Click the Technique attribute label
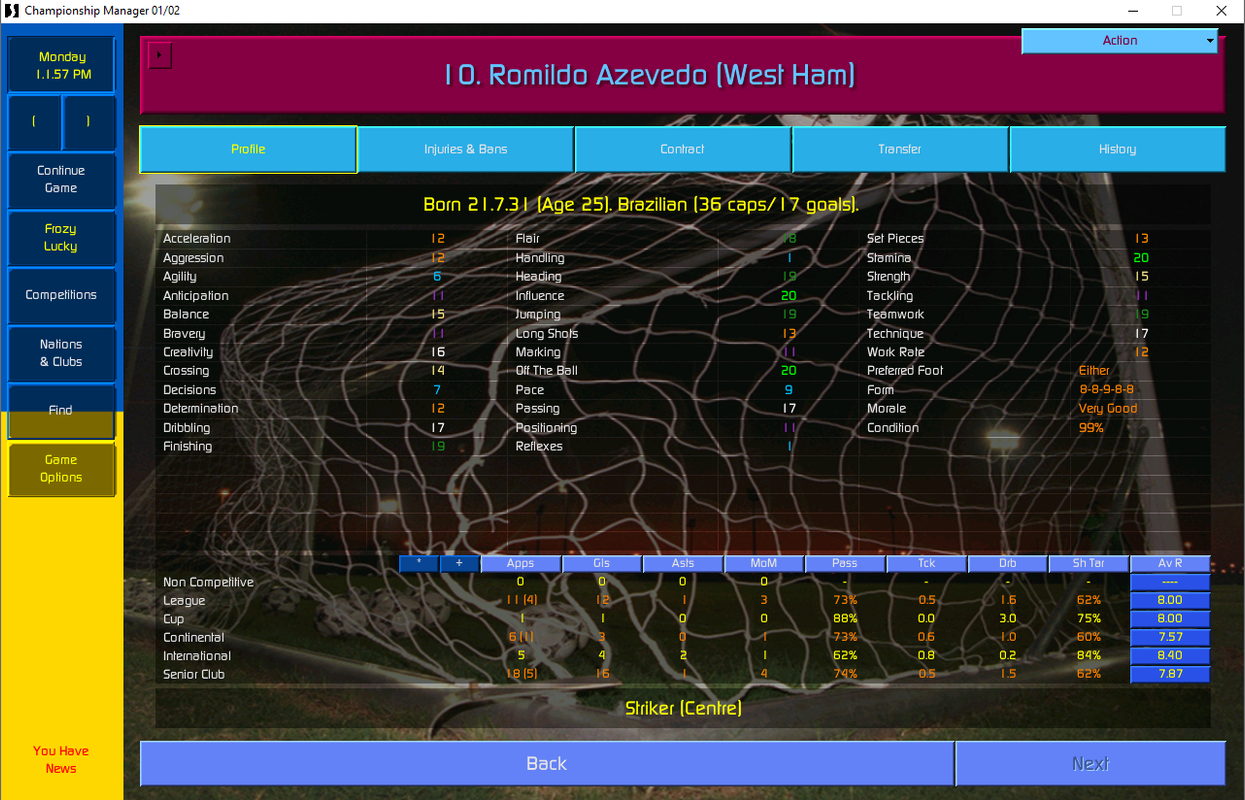The width and height of the screenshot is (1245, 800). (x=895, y=334)
